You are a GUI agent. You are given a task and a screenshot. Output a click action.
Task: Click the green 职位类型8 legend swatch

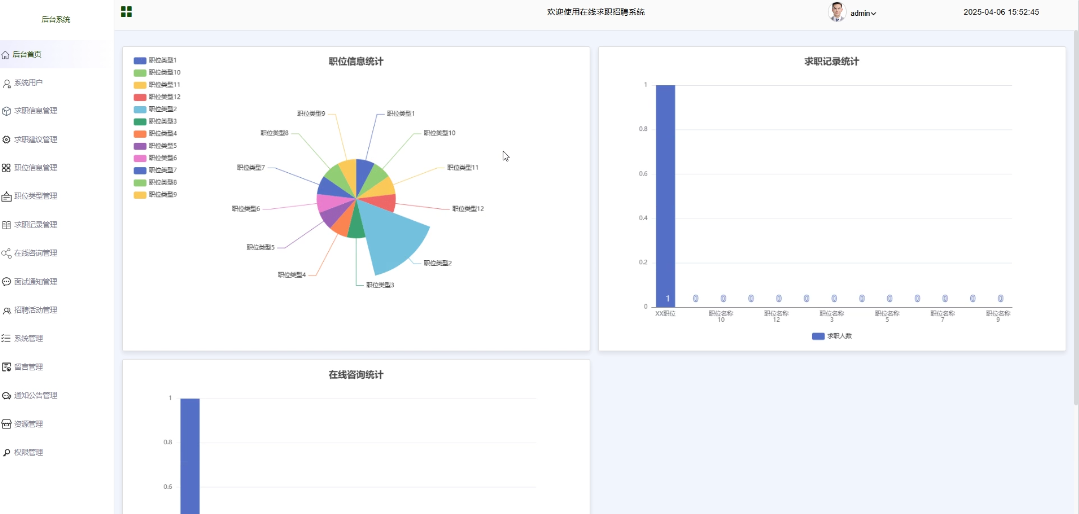(x=140, y=182)
